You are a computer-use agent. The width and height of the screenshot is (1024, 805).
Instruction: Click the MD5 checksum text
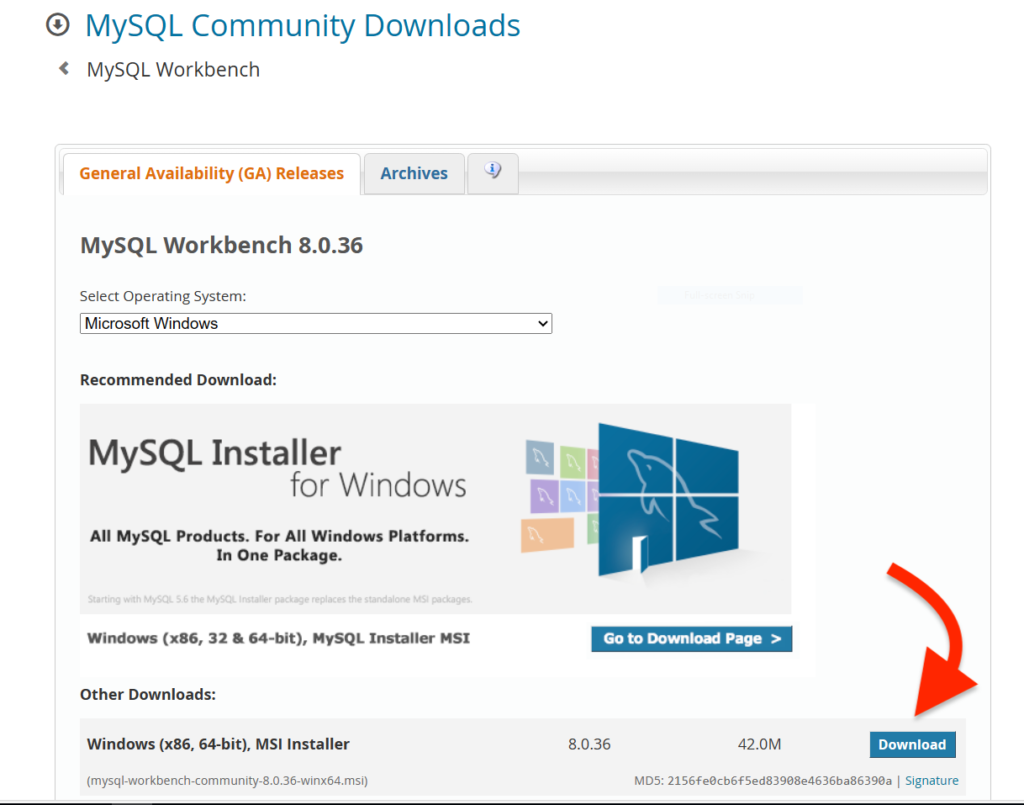tap(763, 780)
